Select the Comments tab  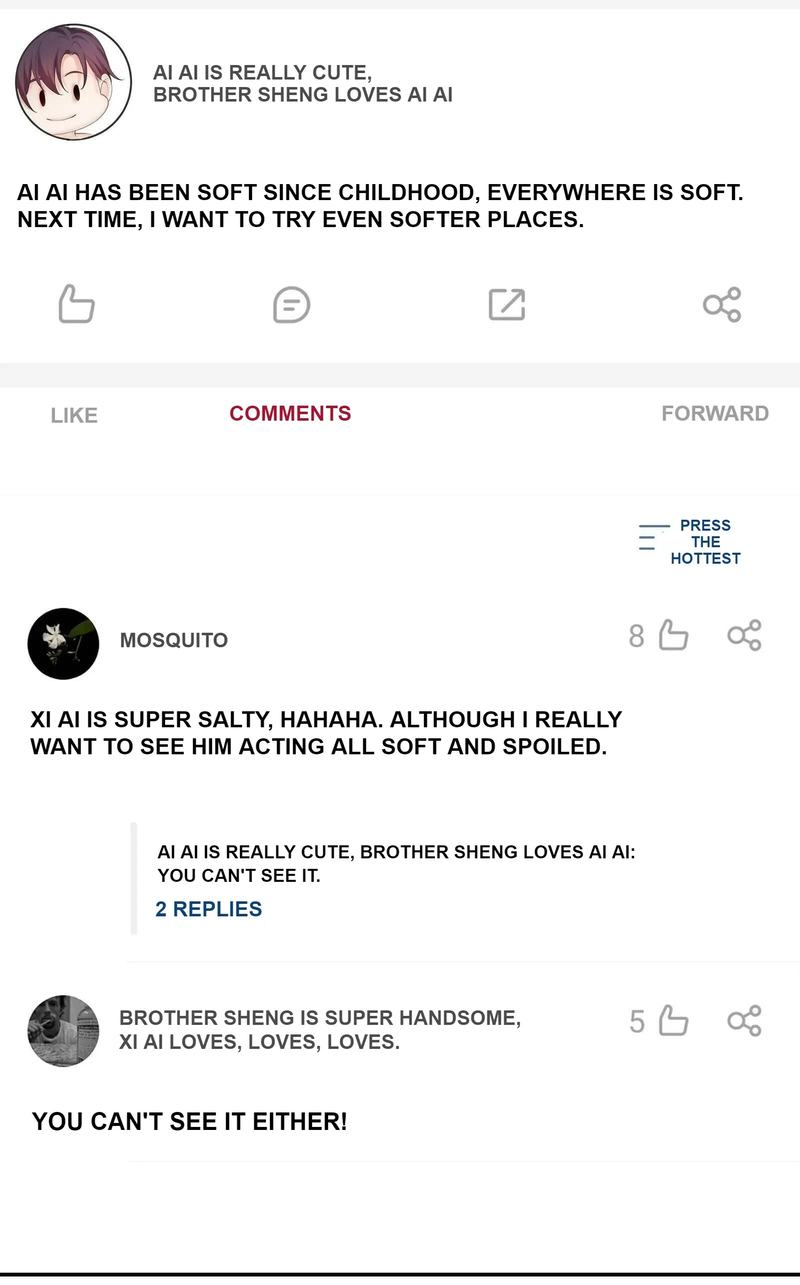tap(290, 414)
